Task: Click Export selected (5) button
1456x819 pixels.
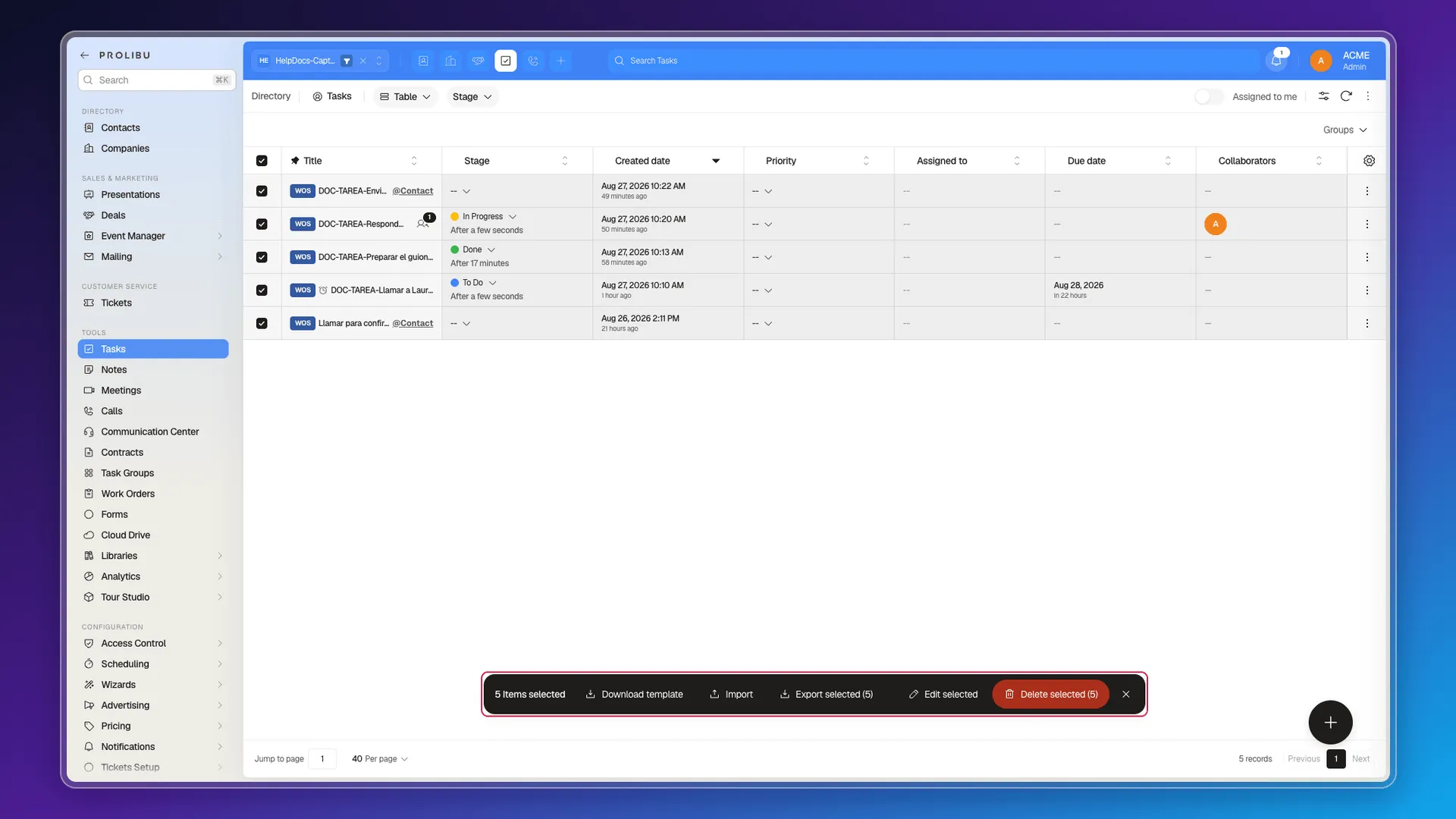Action: coord(827,694)
